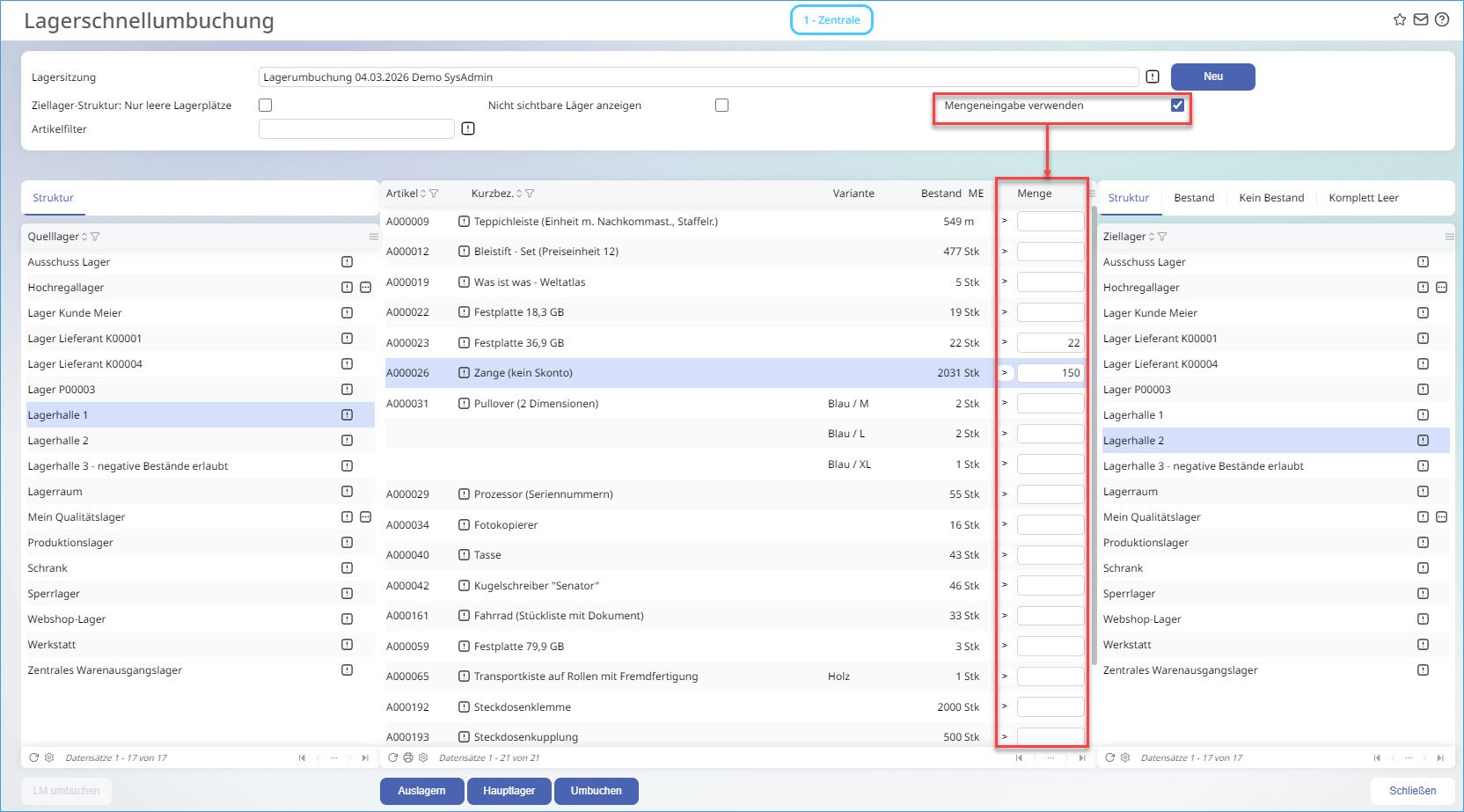Expand Hochregallager in source list via ellipsis
The width and height of the screenshot is (1464, 812).
366,288
